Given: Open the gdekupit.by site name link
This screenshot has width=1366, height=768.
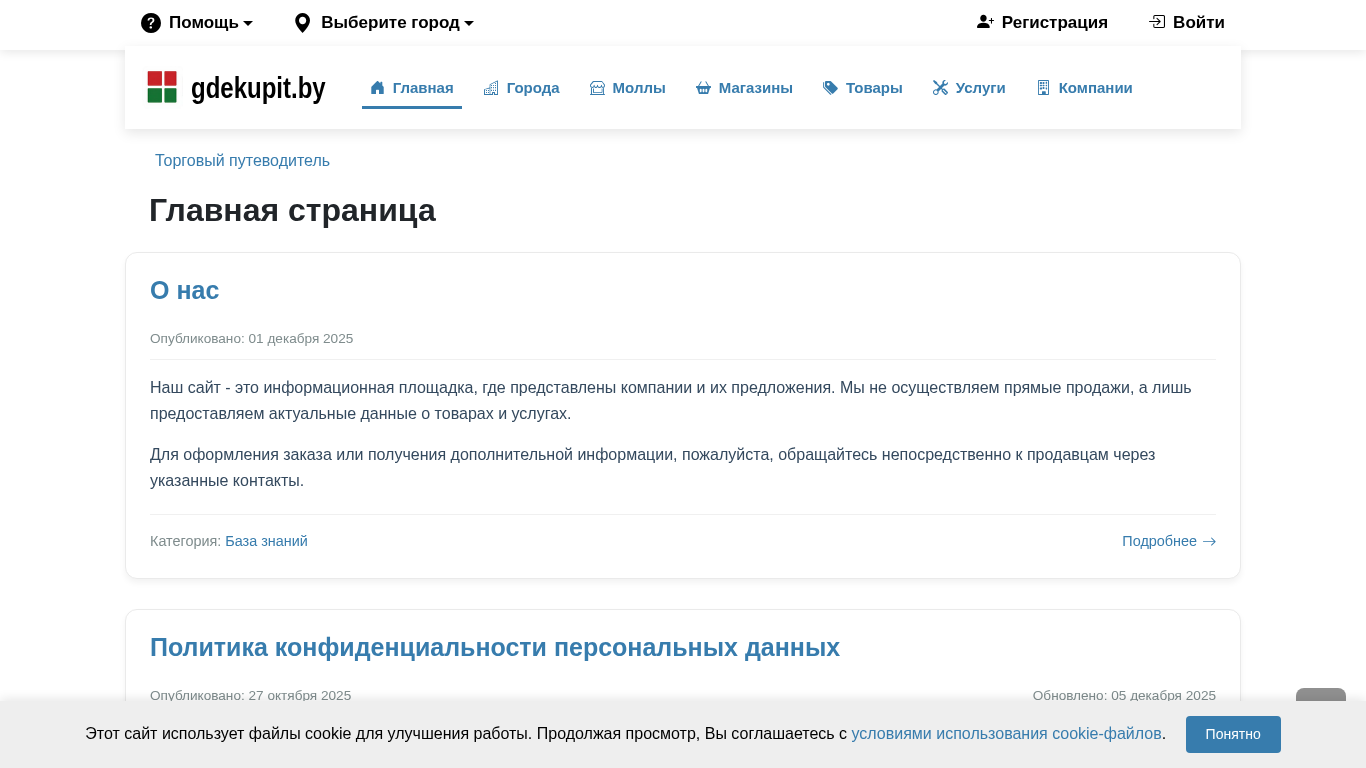Looking at the screenshot, I should click(x=258, y=88).
